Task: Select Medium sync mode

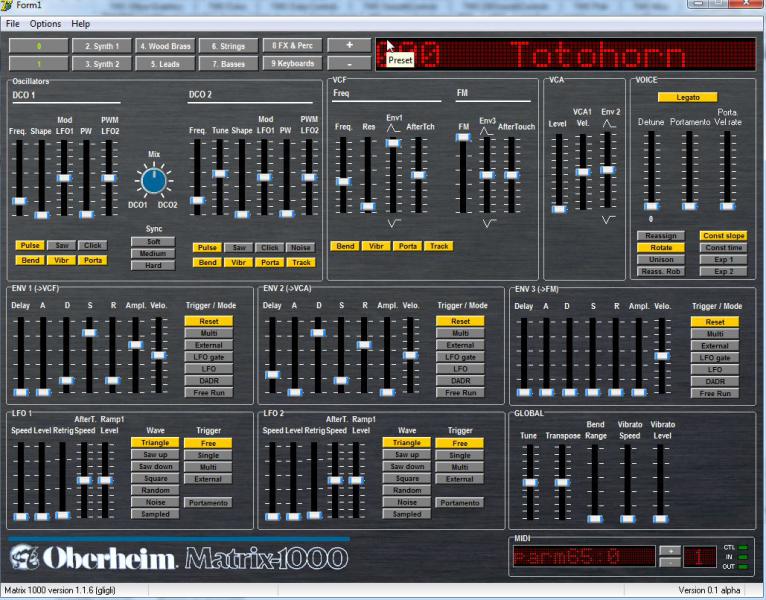Action: [x=153, y=254]
